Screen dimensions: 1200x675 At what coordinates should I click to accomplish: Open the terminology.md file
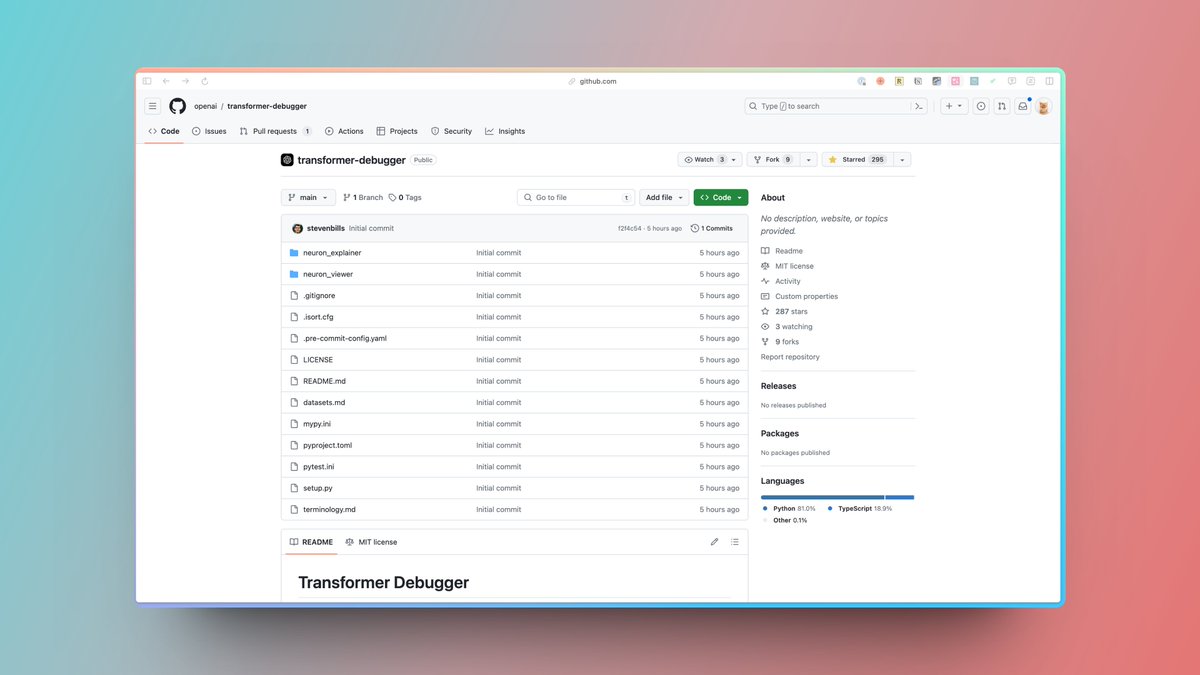(x=329, y=509)
